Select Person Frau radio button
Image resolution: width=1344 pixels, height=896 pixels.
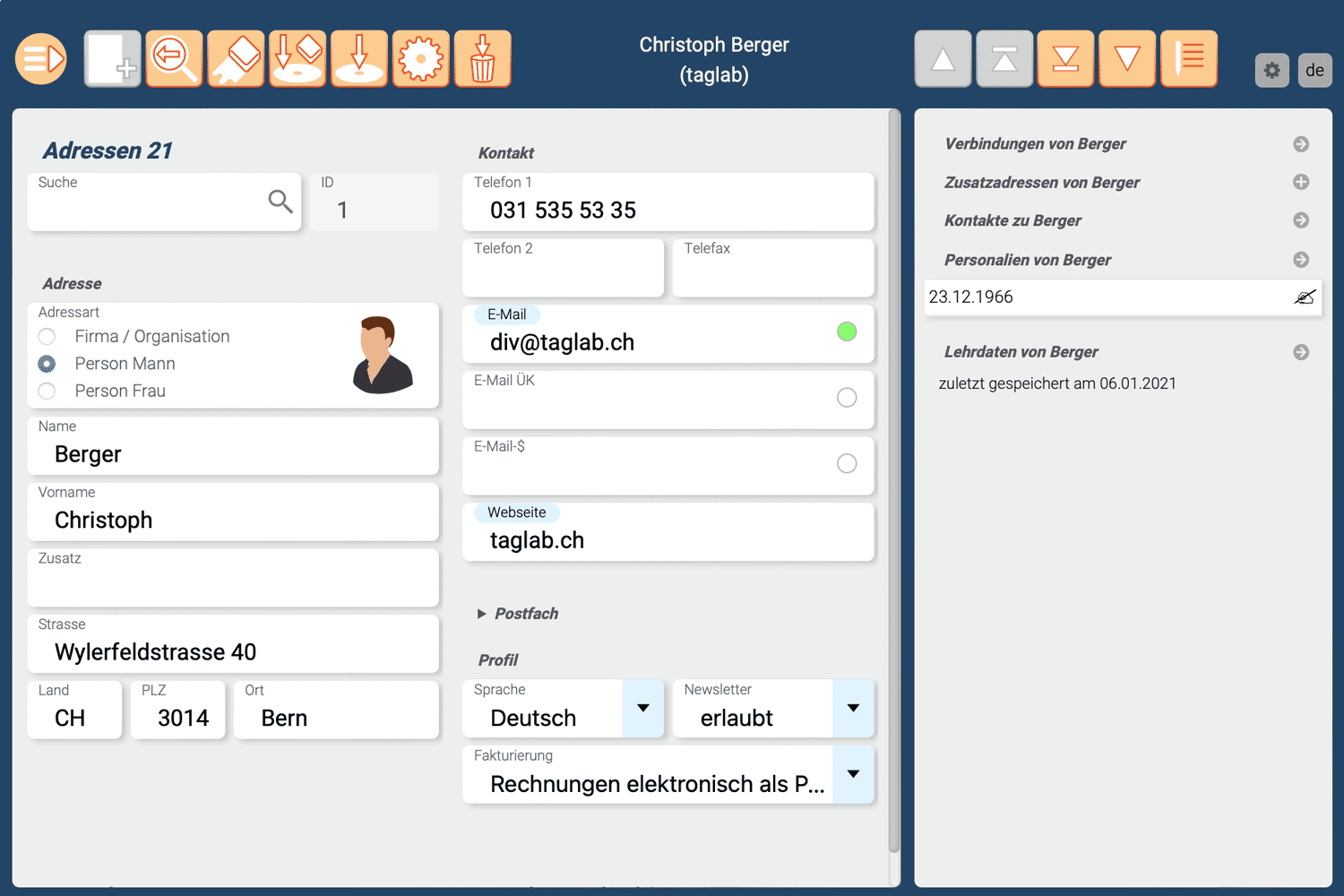click(x=47, y=392)
